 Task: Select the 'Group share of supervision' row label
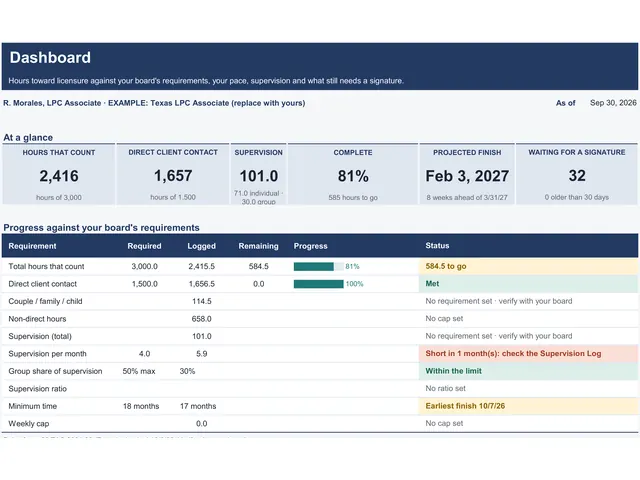coord(55,371)
